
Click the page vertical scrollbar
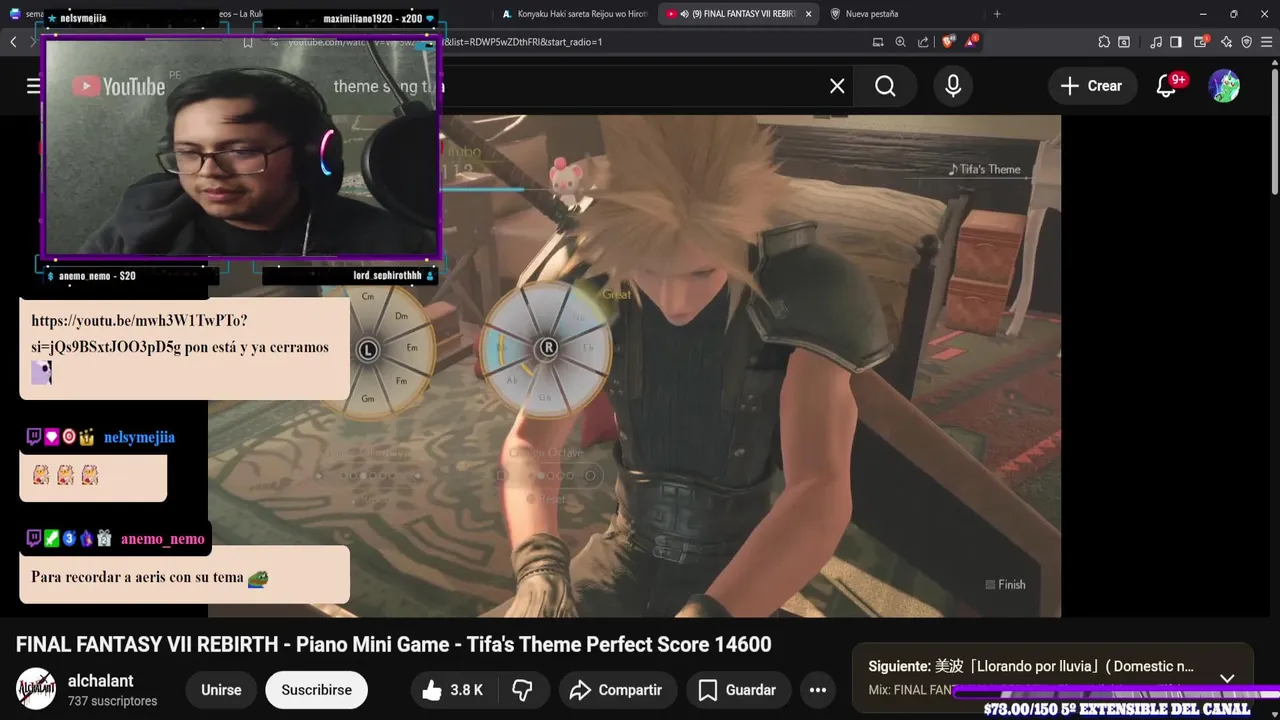[1274, 130]
